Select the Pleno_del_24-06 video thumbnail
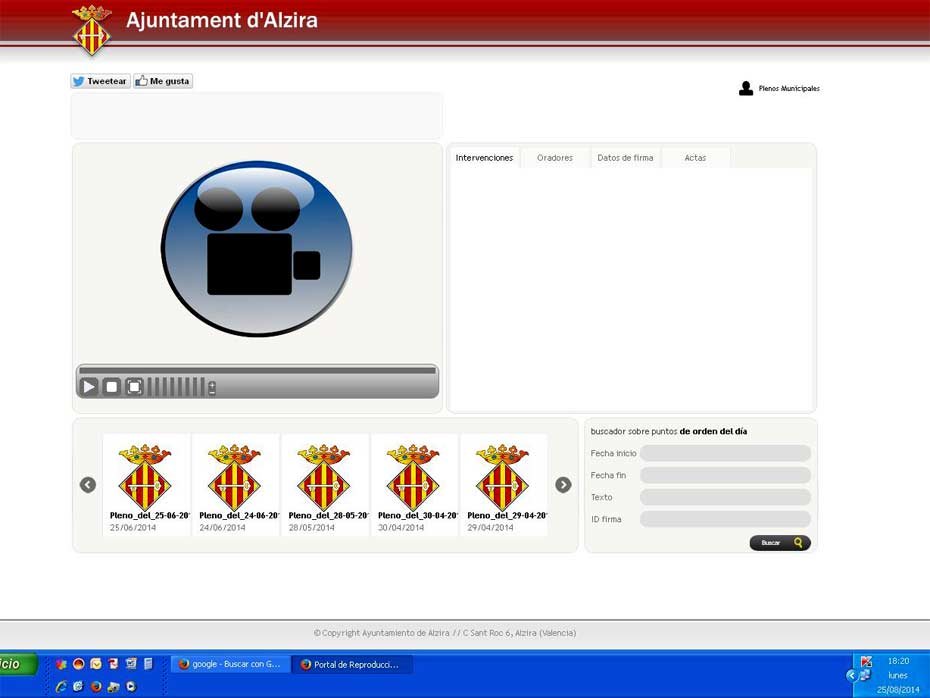The image size is (930, 698). click(235, 485)
